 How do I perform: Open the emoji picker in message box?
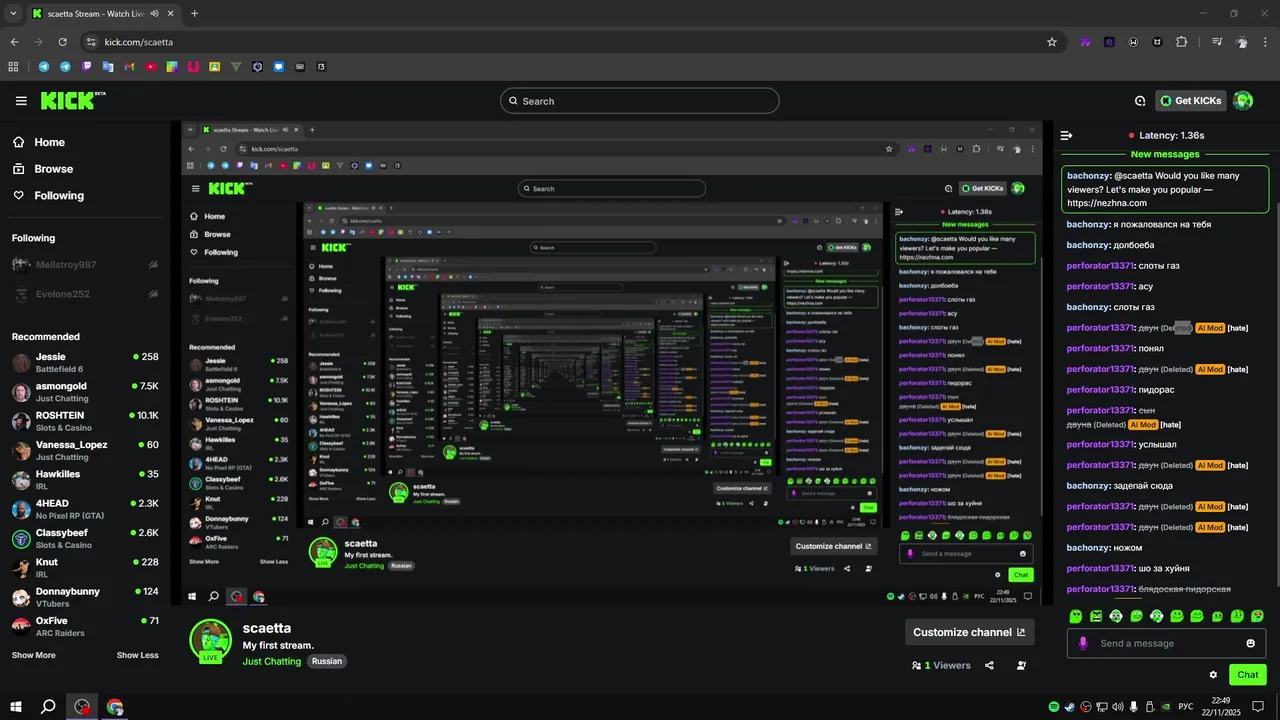pos(1250,643)
